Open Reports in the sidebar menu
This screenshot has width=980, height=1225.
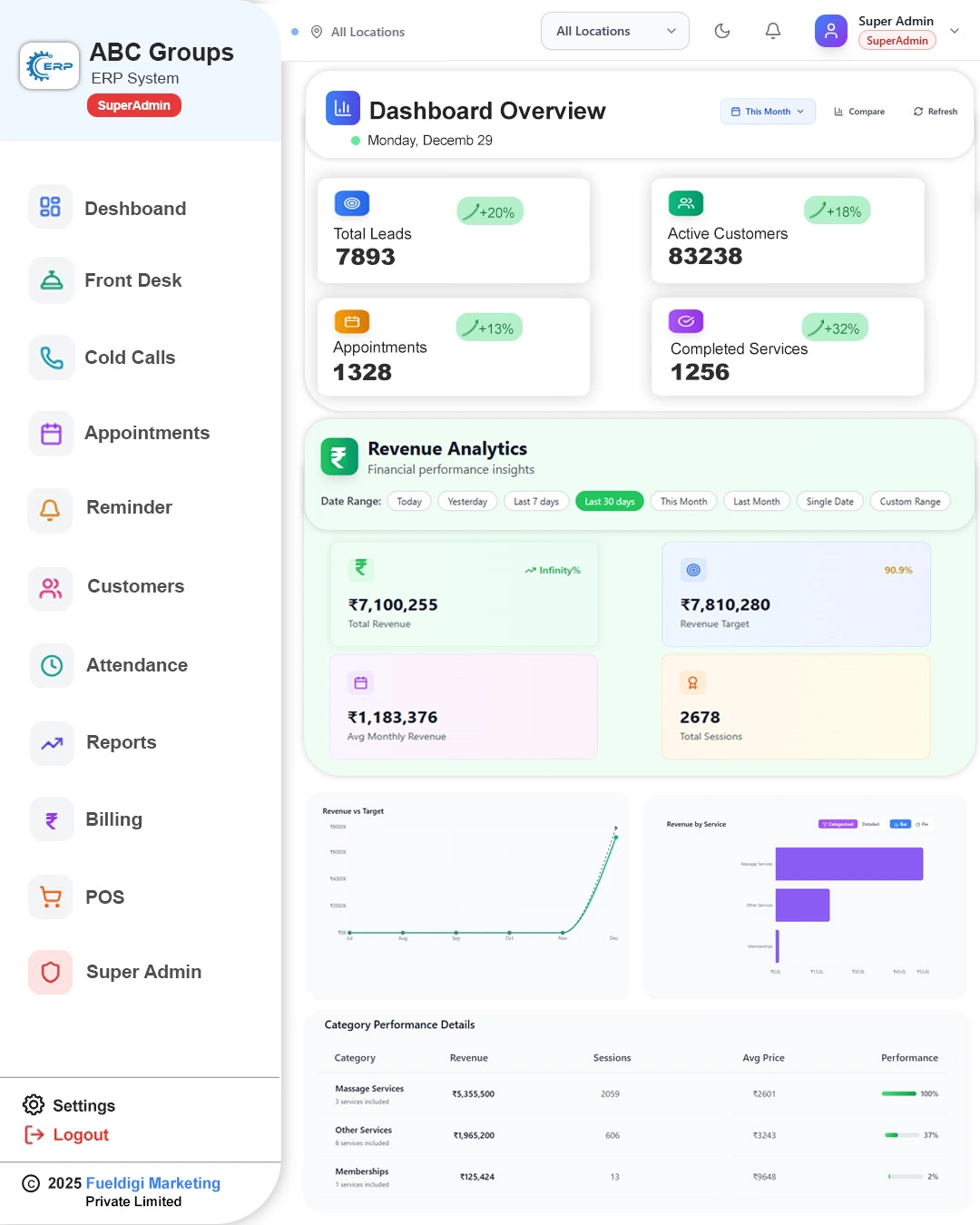point(121,742)
